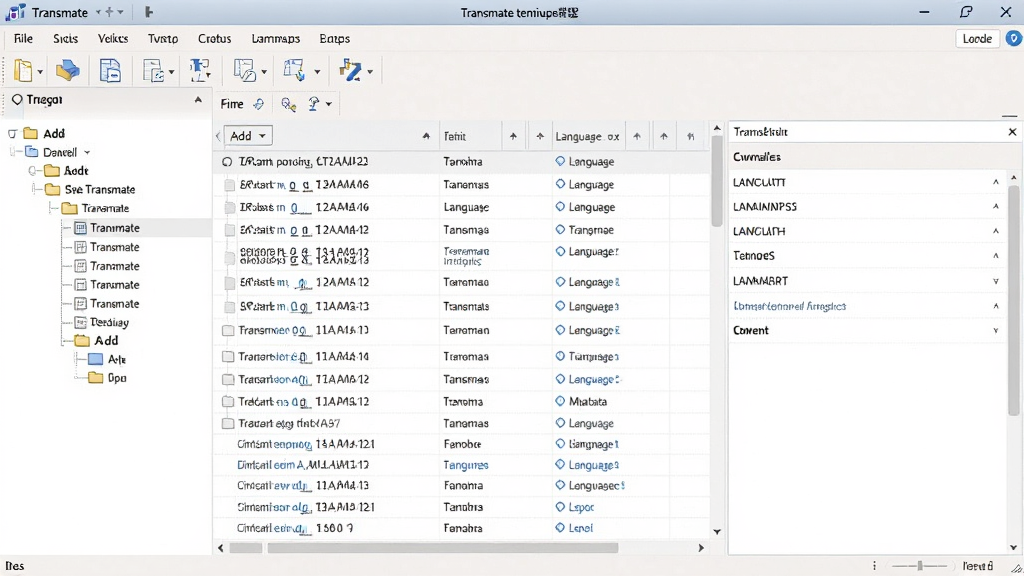Screen dimensions: 1024x576
Task: Click the pin icon beside Tnegoi
Action: [x=17, y=99]
